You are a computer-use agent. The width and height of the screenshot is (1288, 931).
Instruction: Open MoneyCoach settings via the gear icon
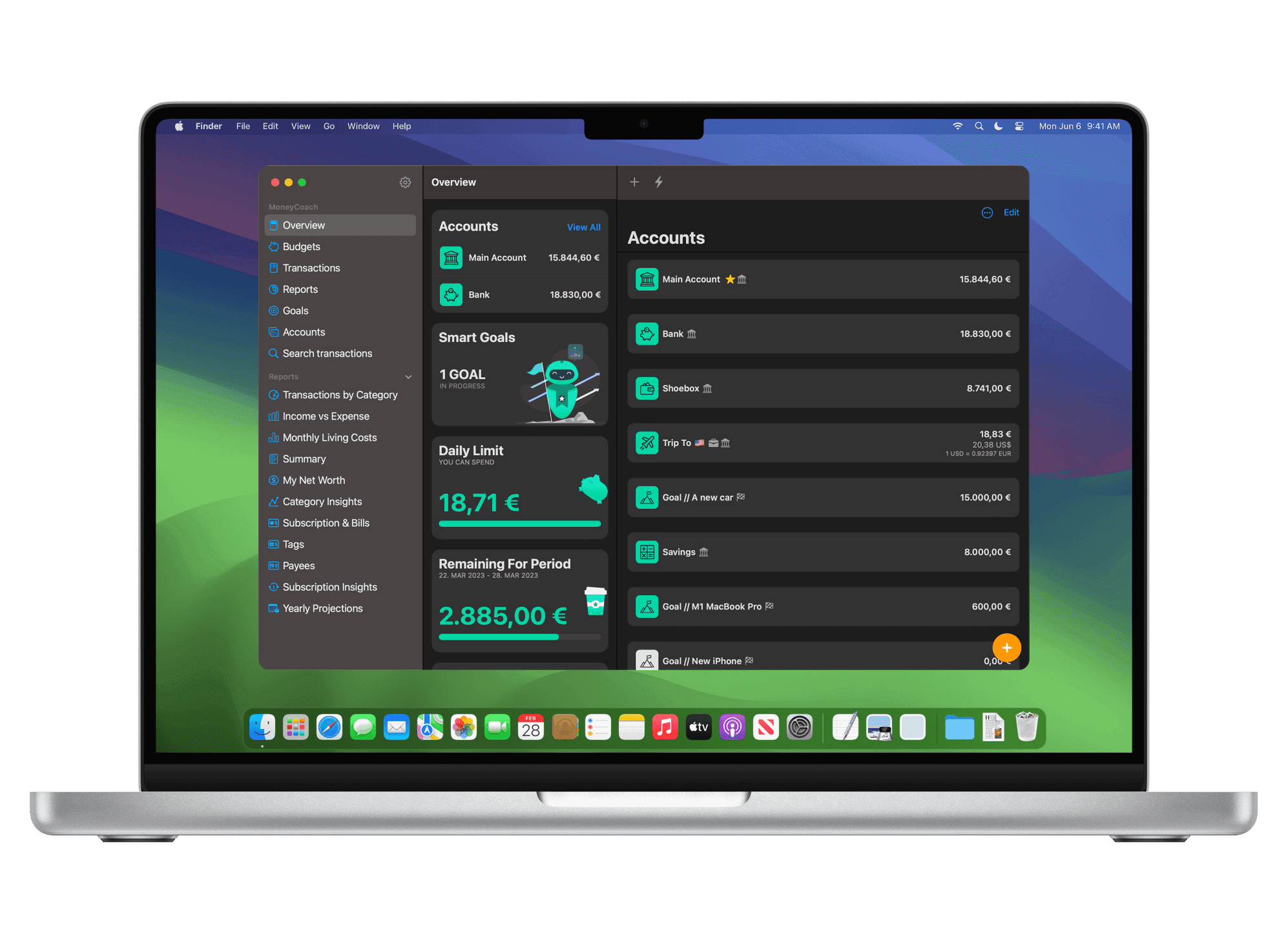pos(405,183)
